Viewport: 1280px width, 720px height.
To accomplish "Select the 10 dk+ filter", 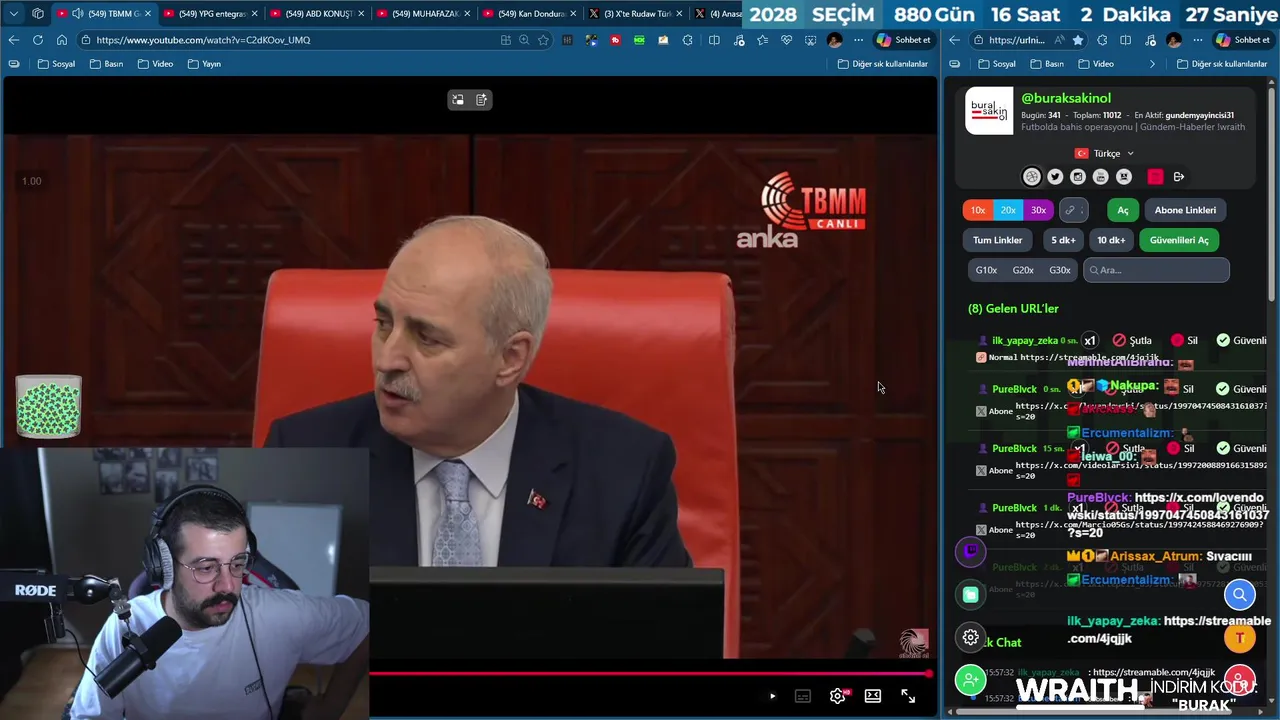I will point(1111,240).
